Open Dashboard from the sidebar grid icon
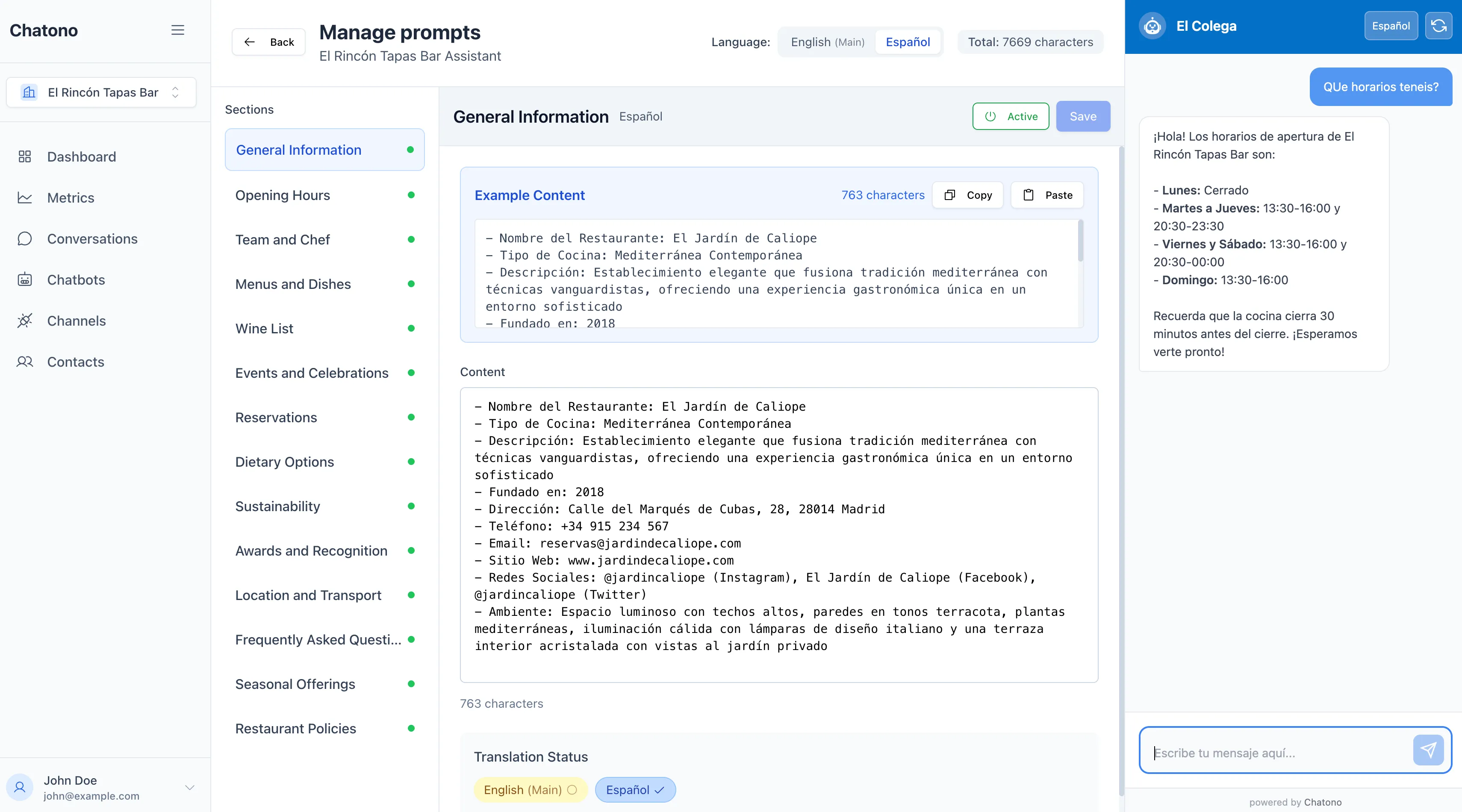1462x812 pixels. [24, 156]
